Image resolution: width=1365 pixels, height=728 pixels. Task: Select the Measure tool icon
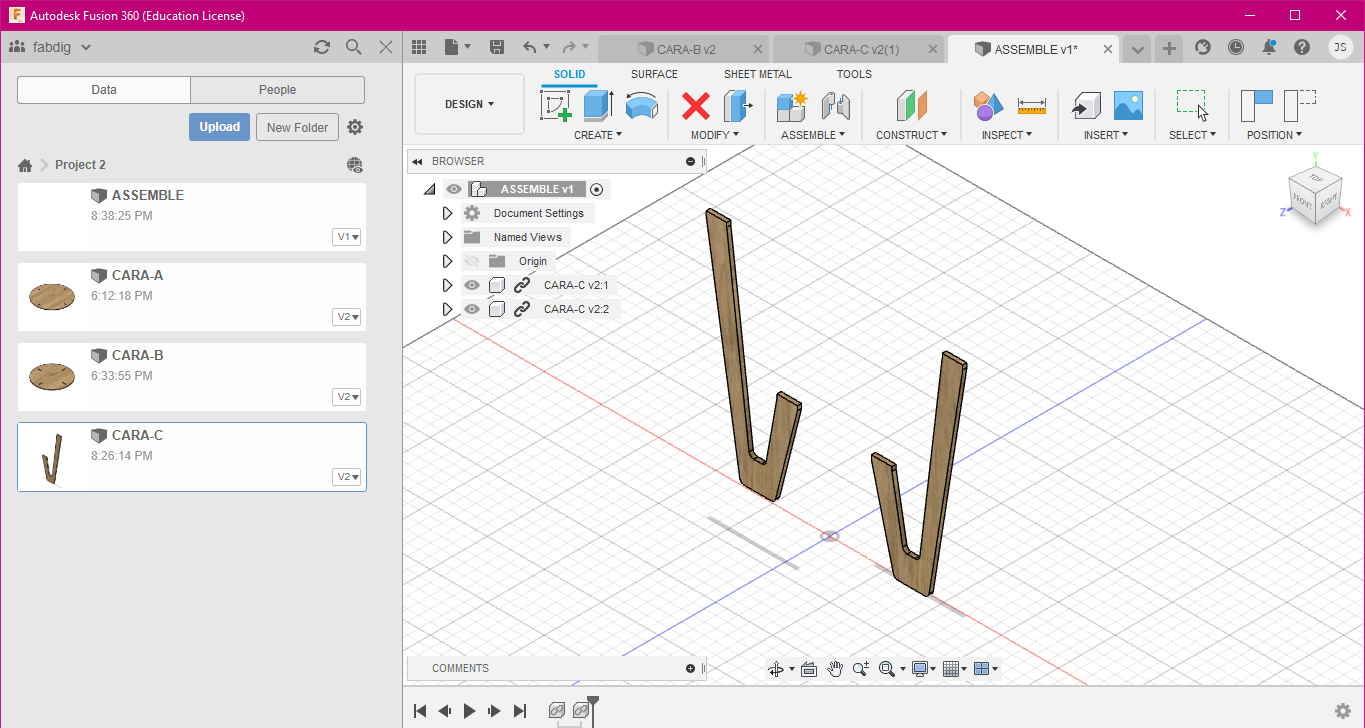click(1031, 105)
